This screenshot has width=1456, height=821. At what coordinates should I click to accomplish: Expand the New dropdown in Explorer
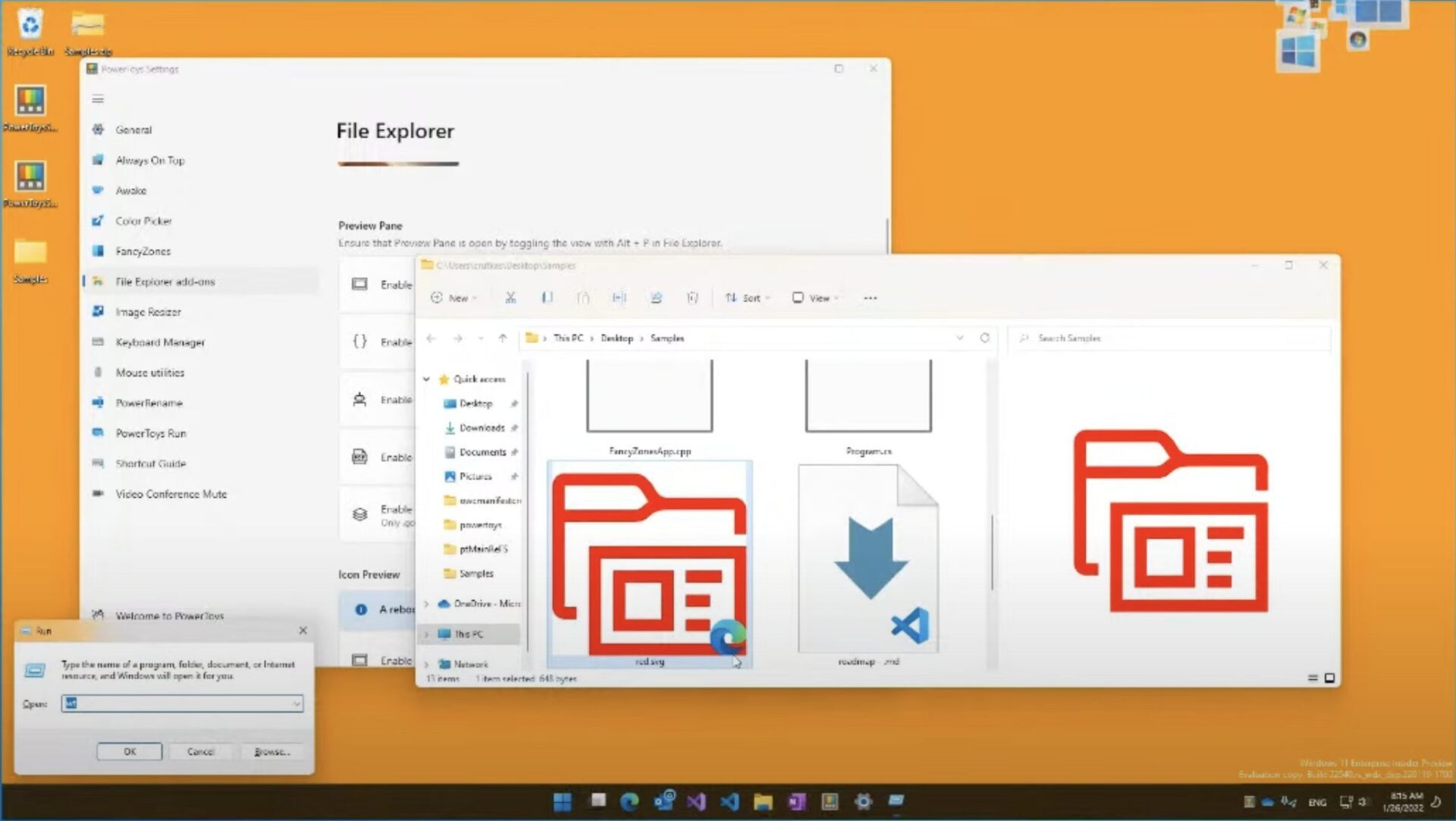coord(453,298)
